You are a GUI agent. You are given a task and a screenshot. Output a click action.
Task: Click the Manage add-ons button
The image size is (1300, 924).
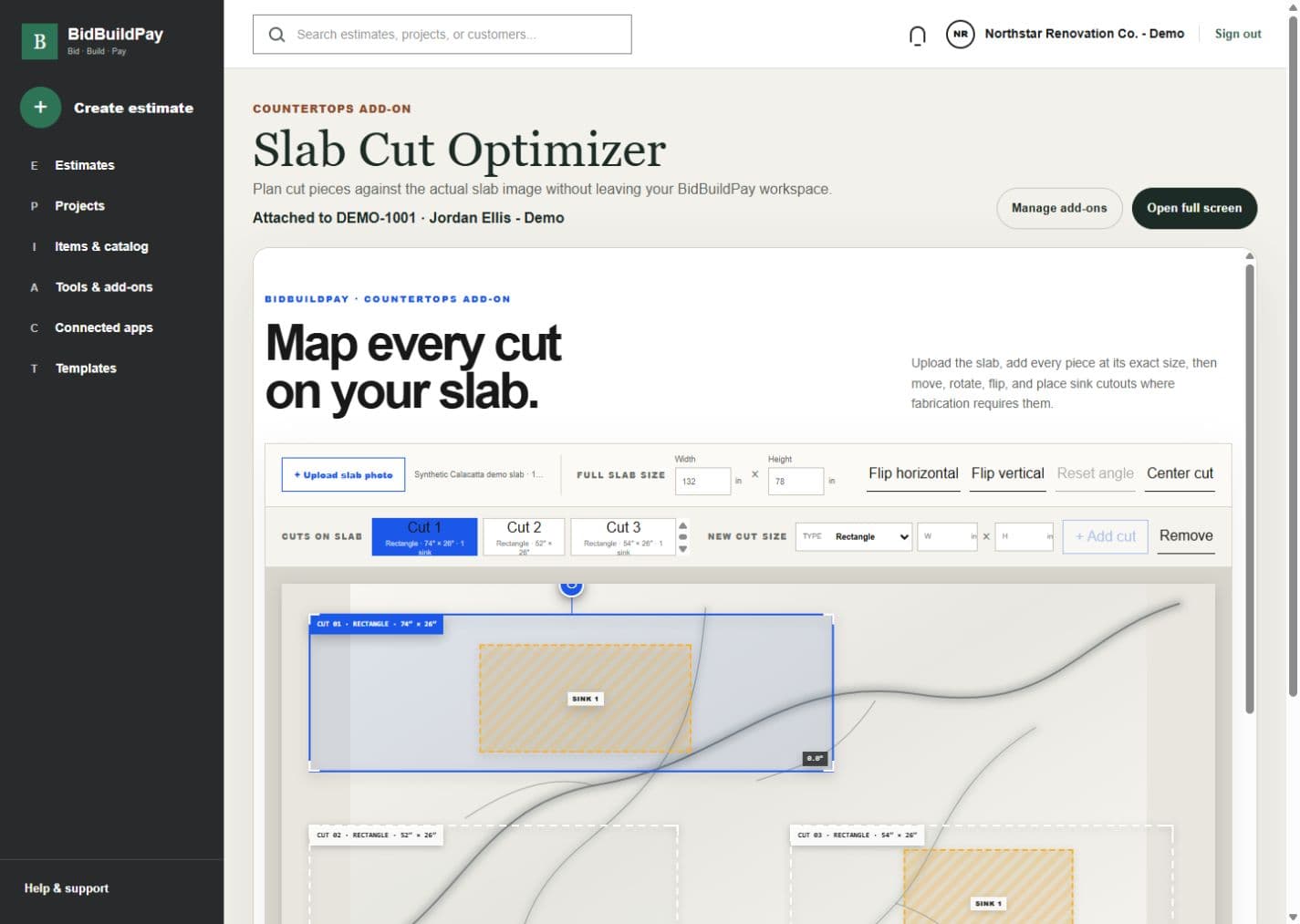[x=1059, y=208]
